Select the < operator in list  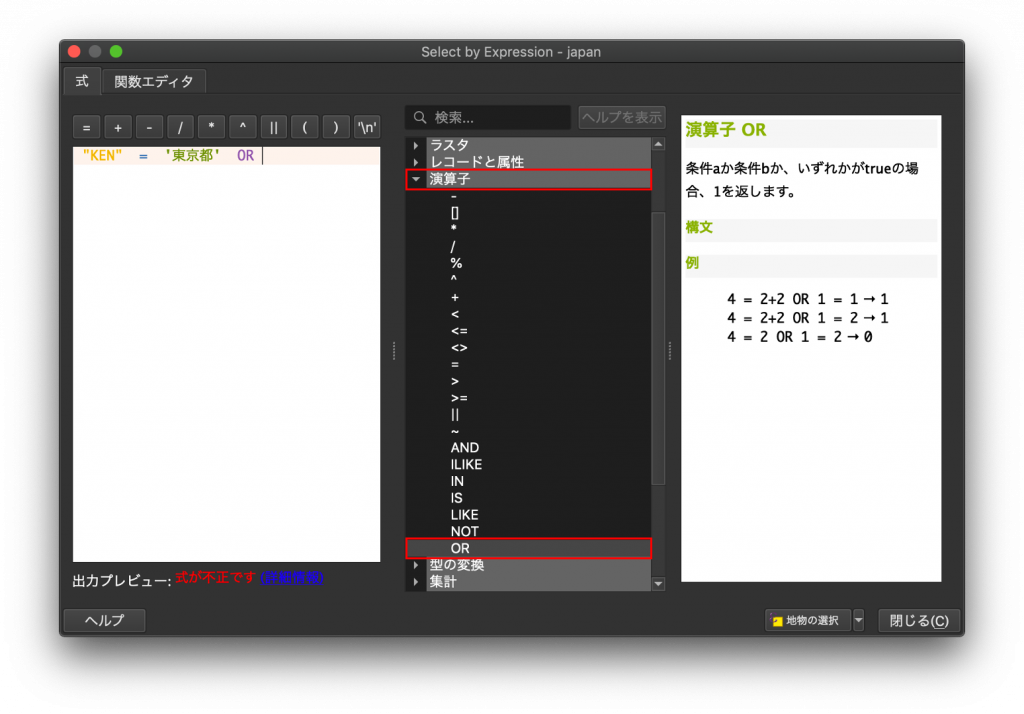pyautogui.click(x=455, y=314)
